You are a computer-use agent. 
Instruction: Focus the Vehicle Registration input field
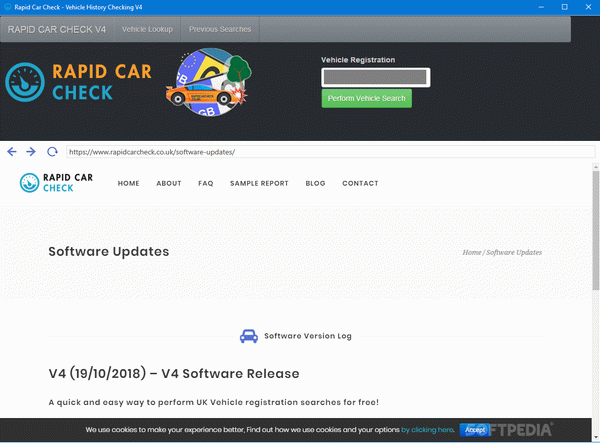click(376, 77)
